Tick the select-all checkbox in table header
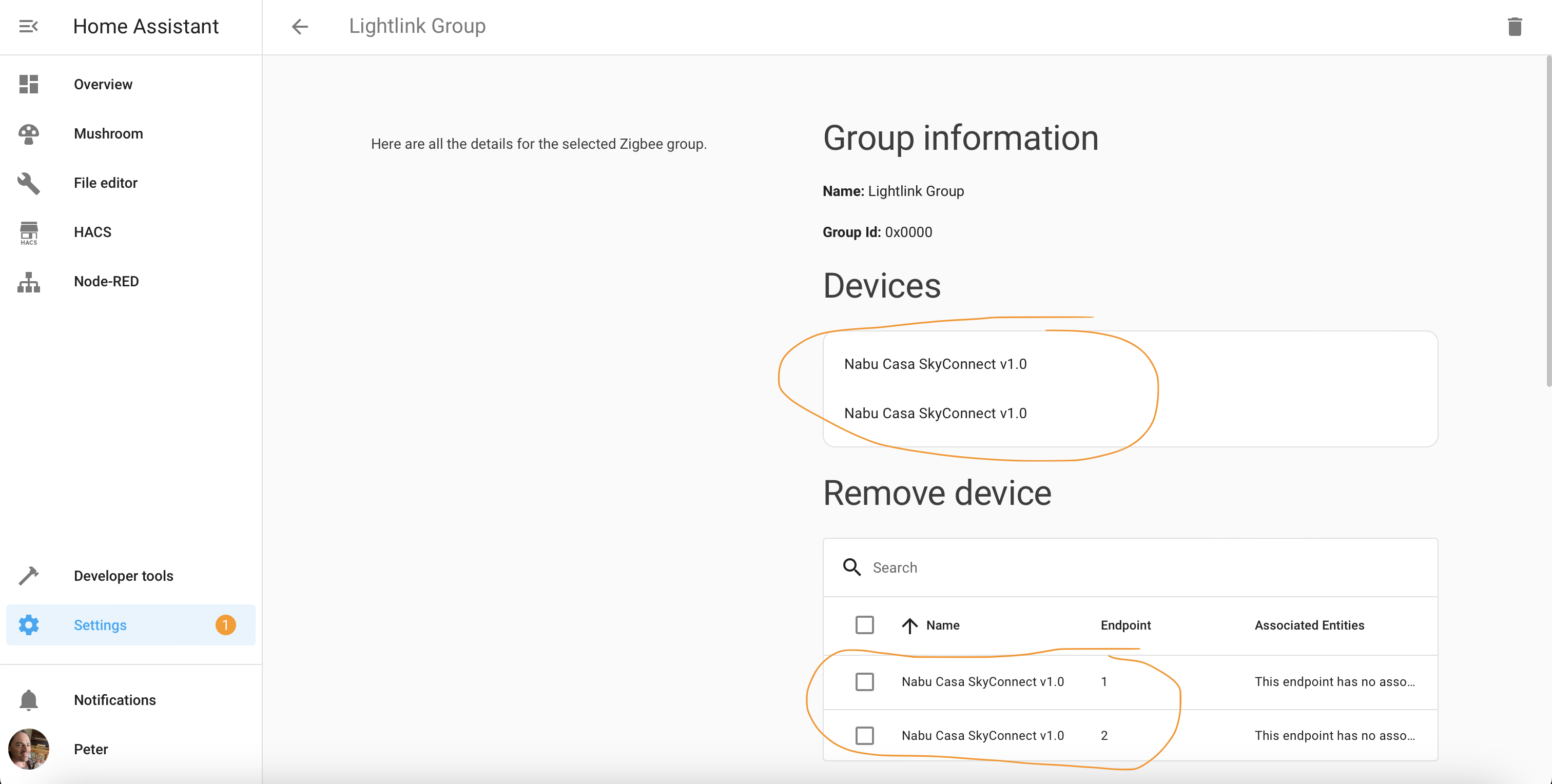The height and width of the screenshot is (784, 1552). [864, 625]
